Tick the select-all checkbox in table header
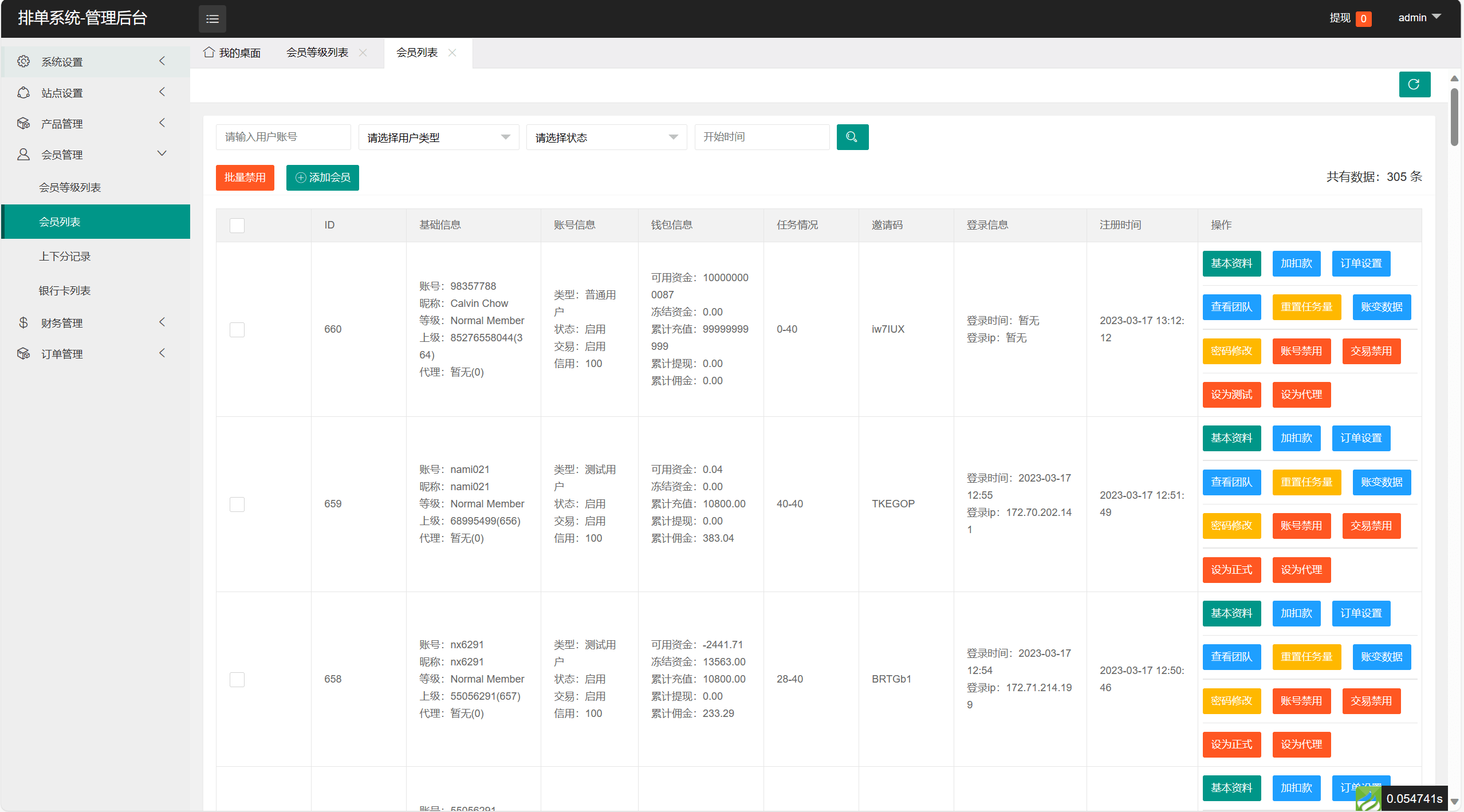Viewport: 1464px width, 812px height. pos(237,226)
